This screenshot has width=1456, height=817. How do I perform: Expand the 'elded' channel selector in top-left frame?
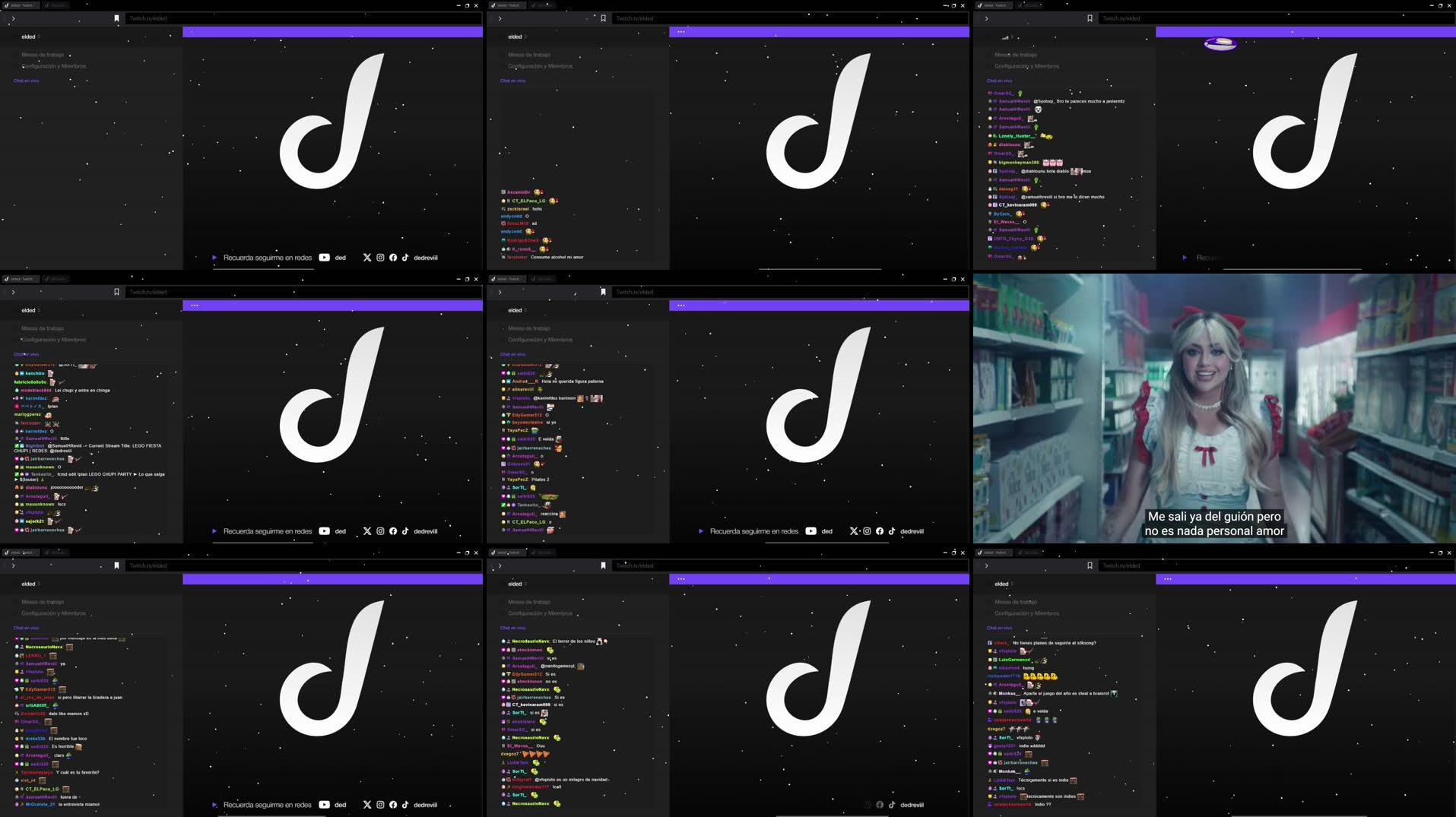coord(30,36)
